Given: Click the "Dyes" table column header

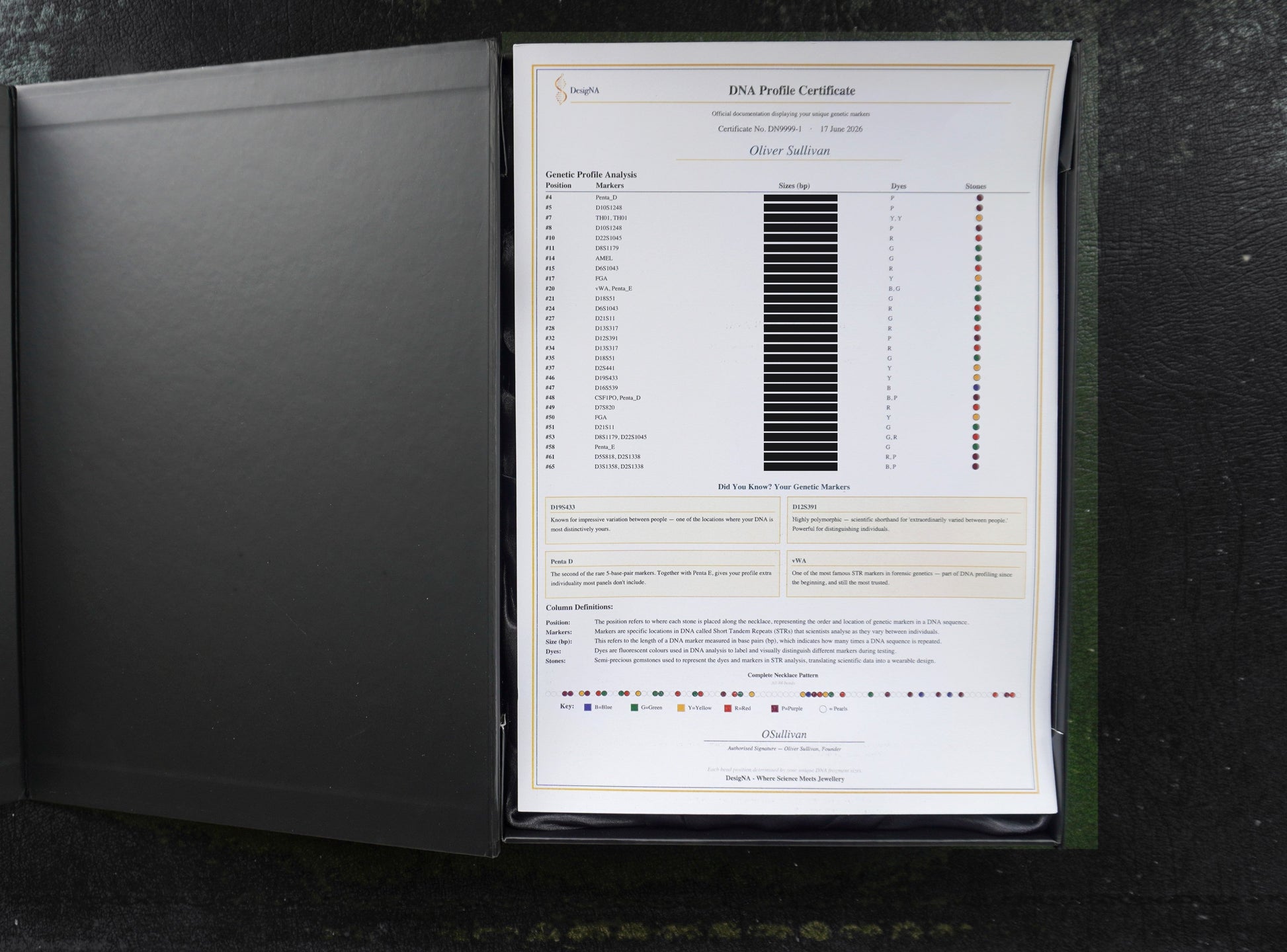Looking at the screenshot, I should (898, 186).
